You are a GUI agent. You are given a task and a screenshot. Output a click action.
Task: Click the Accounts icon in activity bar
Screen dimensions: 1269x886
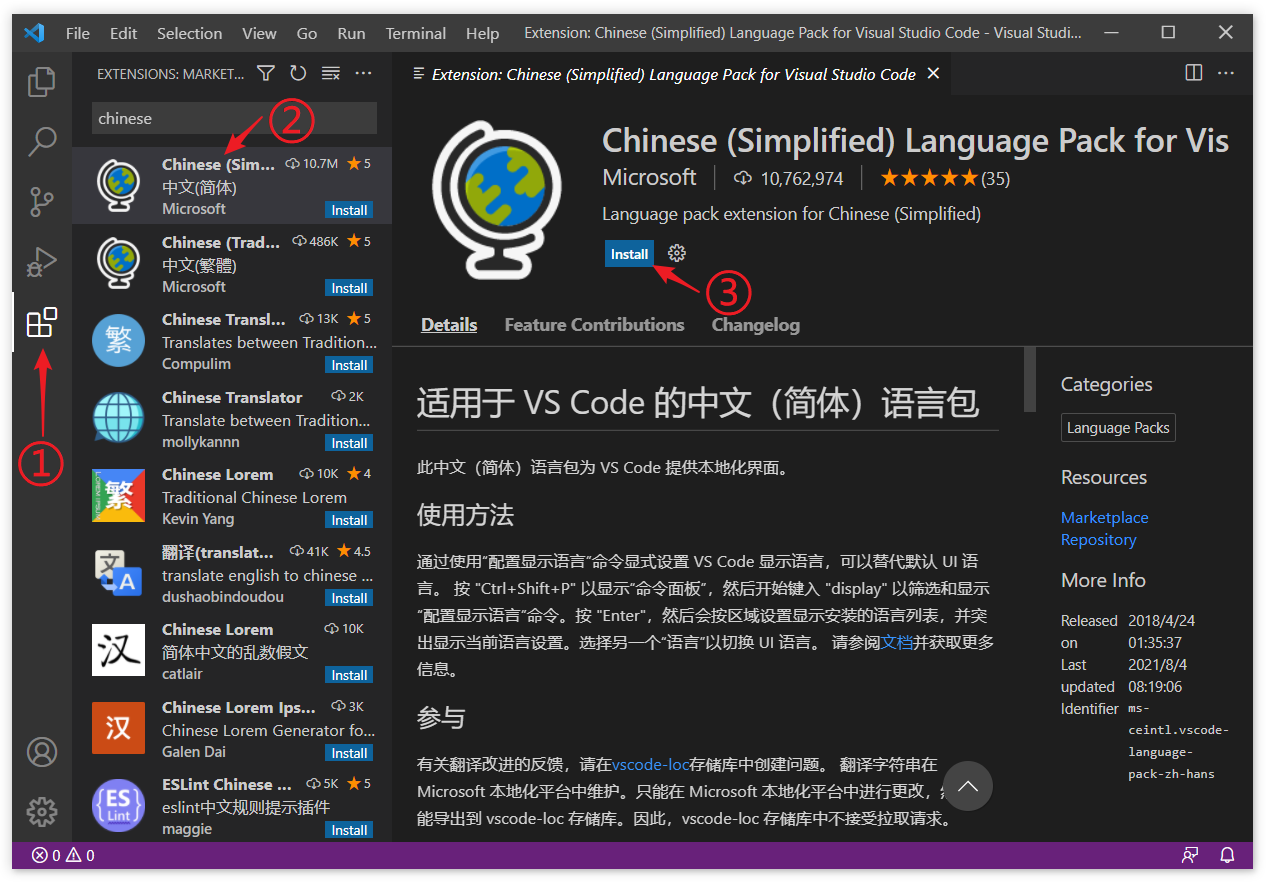(x=41, y=752)
